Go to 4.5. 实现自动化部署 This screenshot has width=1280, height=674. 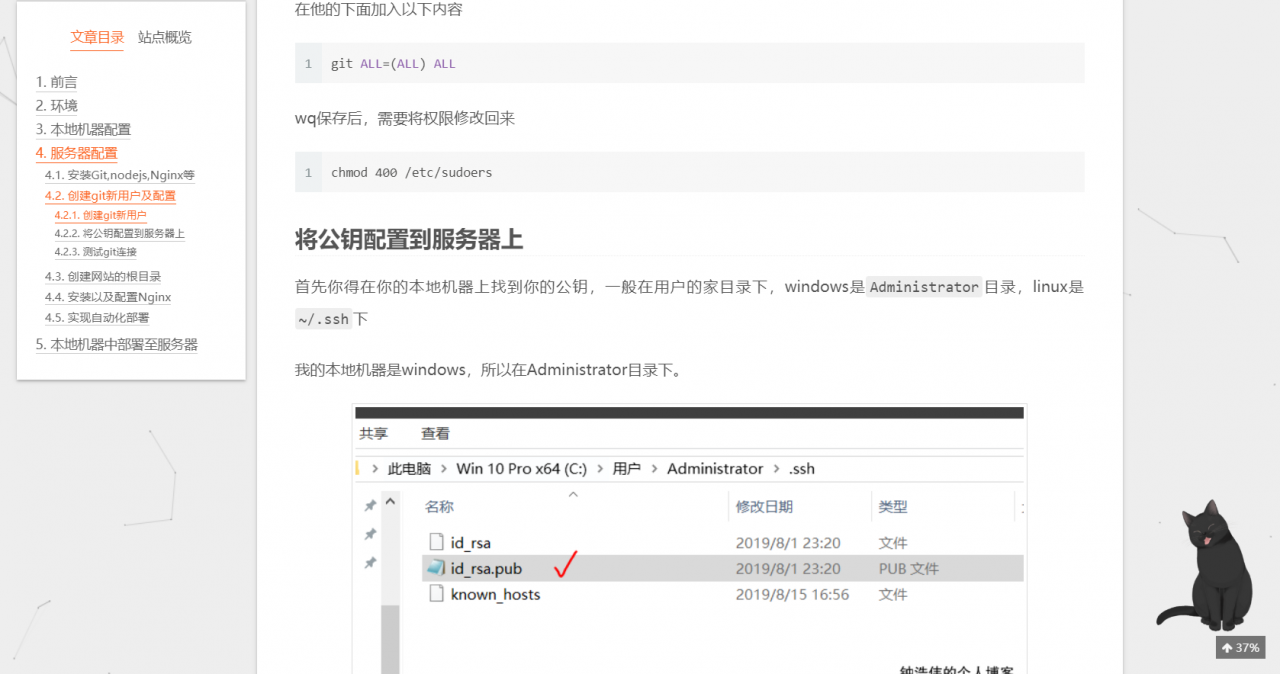[x=96, y=318]
